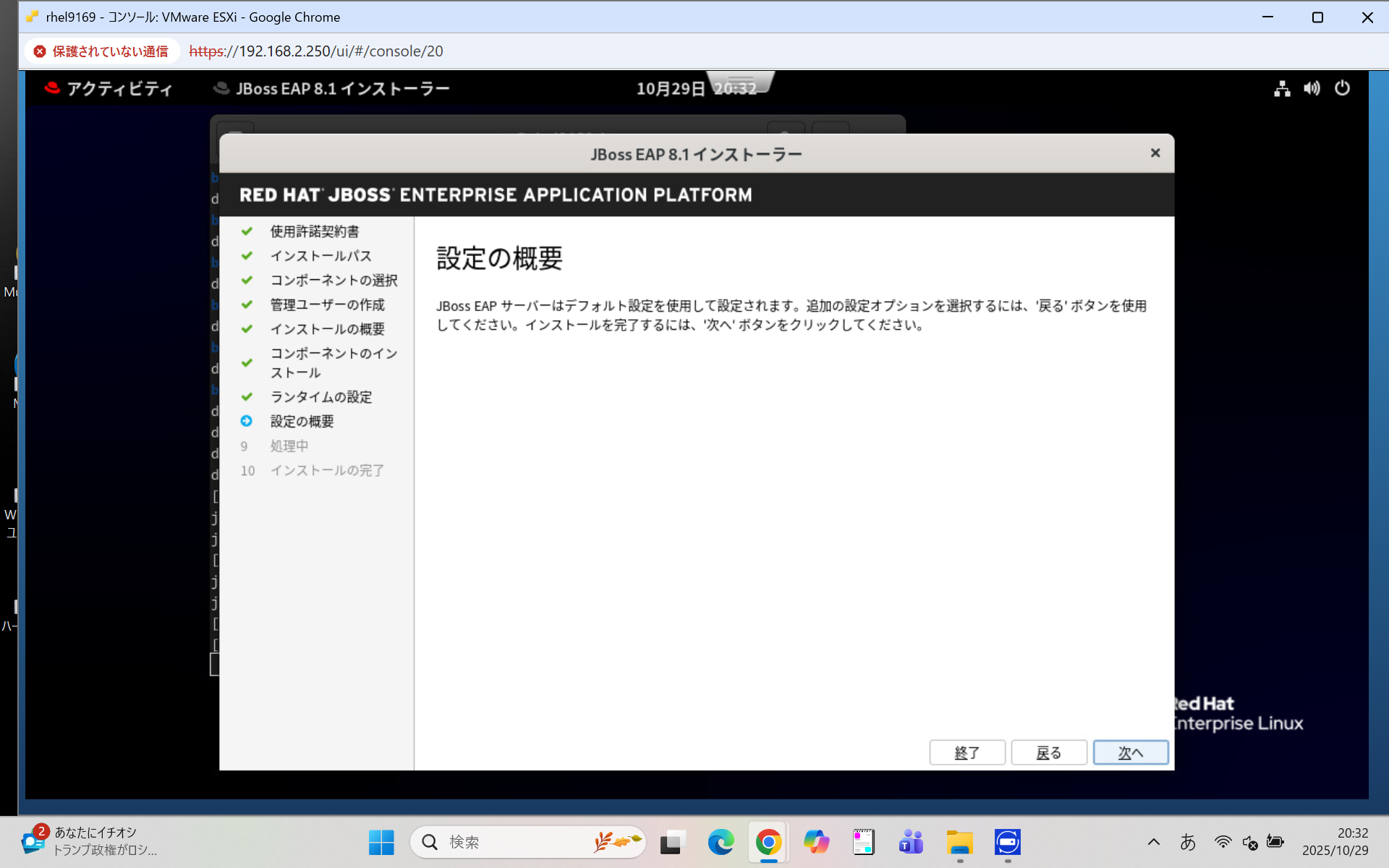
Task: Click the speaker volume icon in top bar
Action: coord(1312,88)
